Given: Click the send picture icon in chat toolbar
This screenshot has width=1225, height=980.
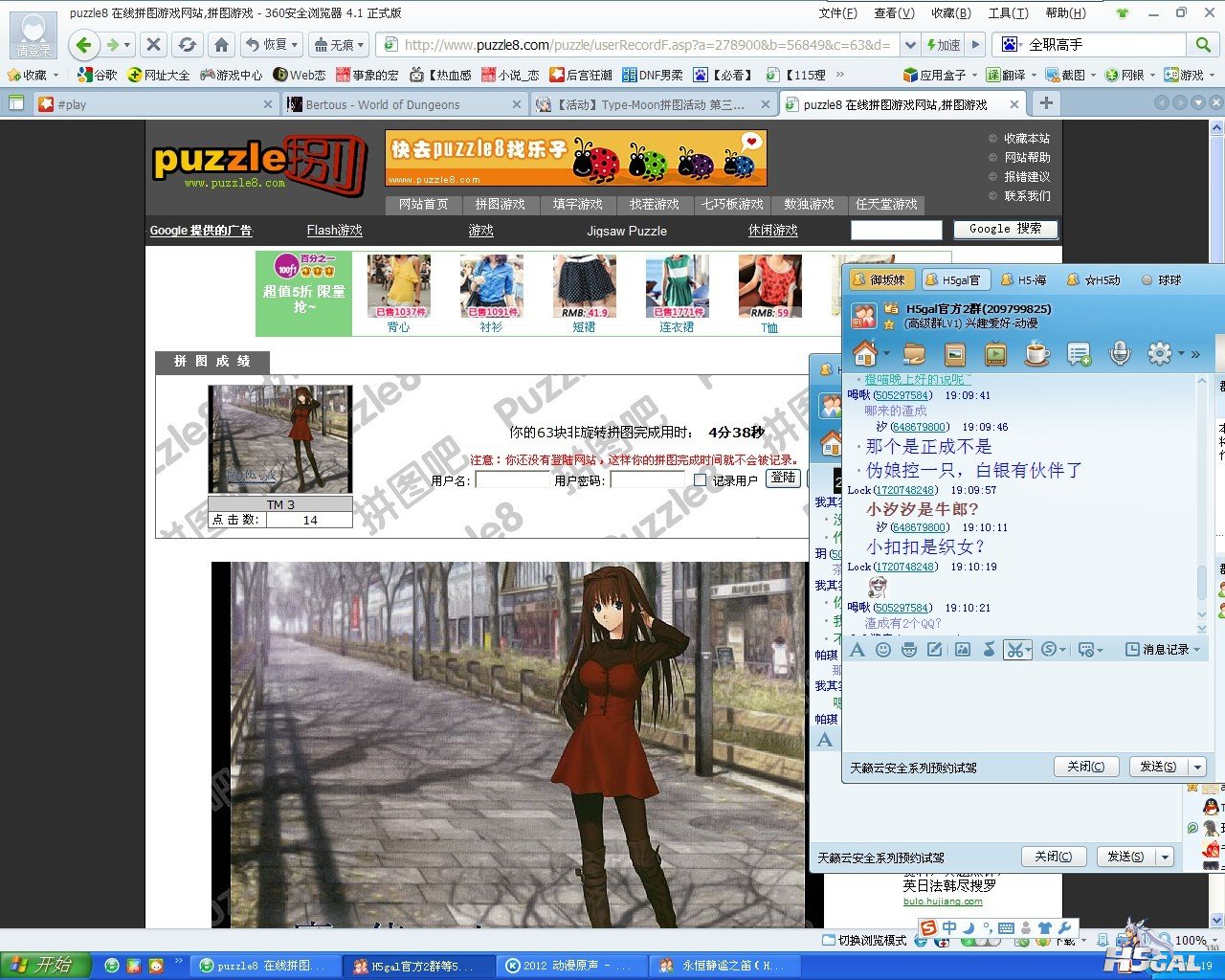Looking at the screenshot, I should pos(963,650).
